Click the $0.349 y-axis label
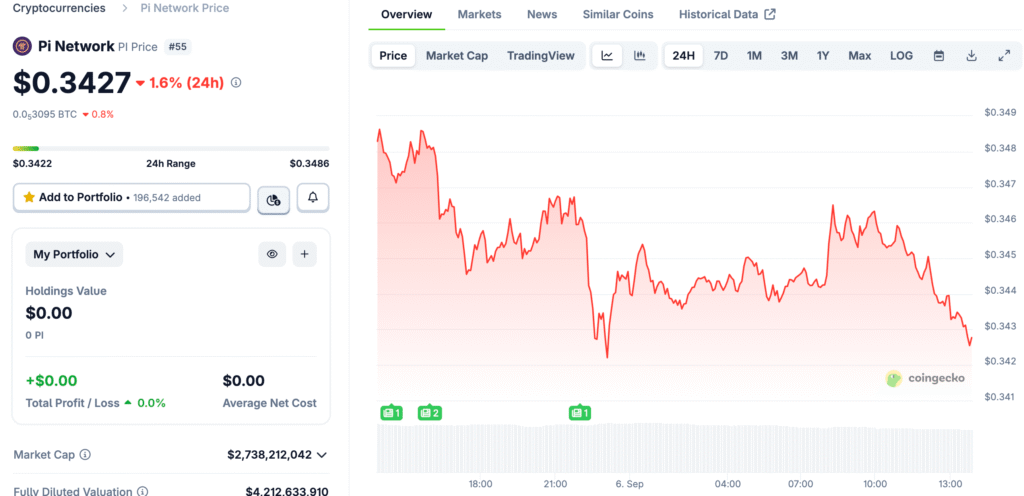This screenshot has height=496, width=1024. pos(1000,113)
